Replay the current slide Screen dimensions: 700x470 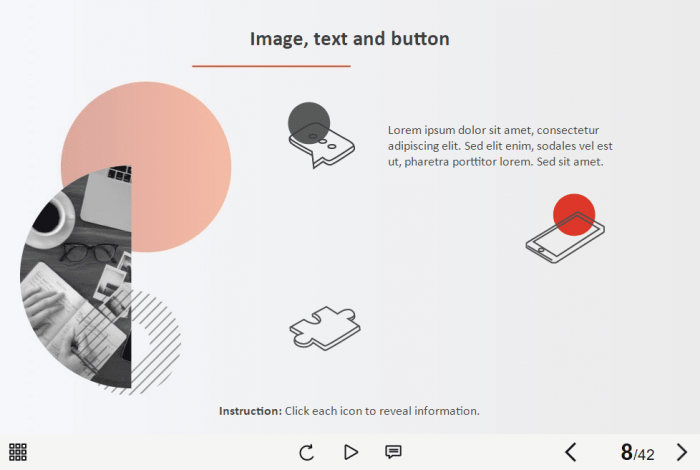[x=307, y=452]
